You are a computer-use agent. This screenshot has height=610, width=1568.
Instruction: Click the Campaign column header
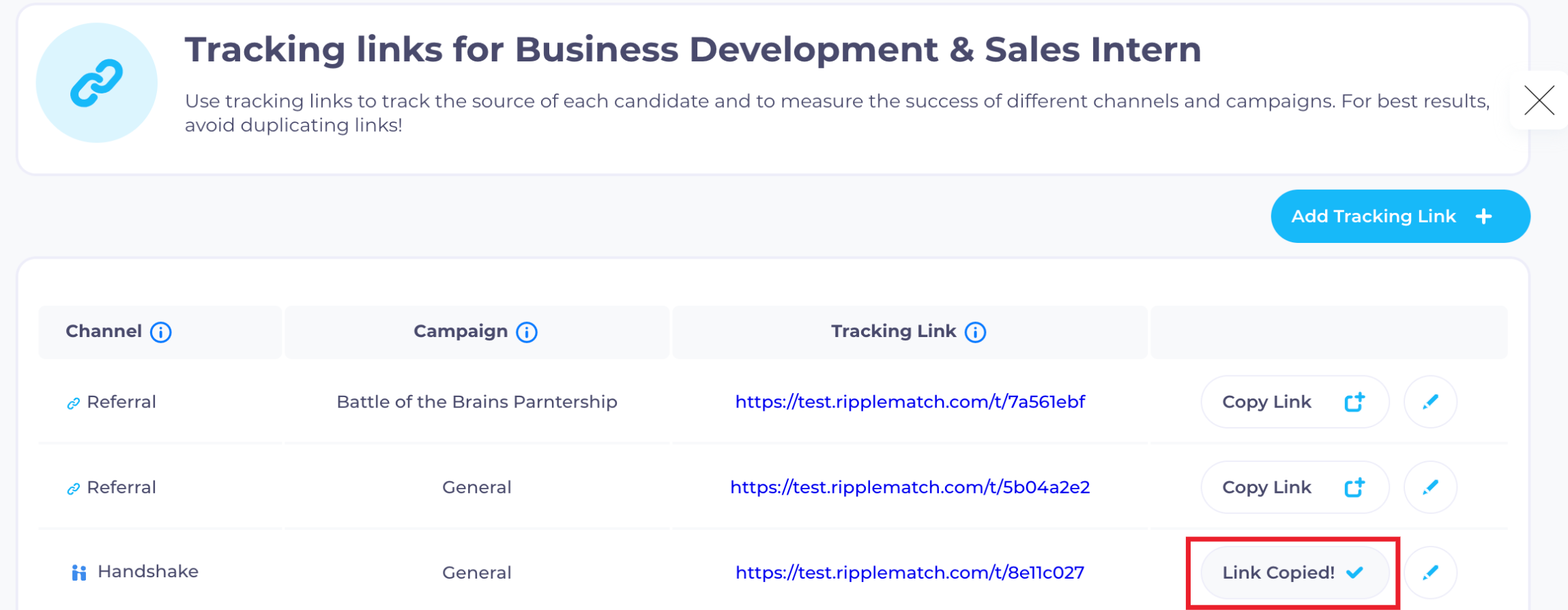pyautogui.click(x=461, y=332)
